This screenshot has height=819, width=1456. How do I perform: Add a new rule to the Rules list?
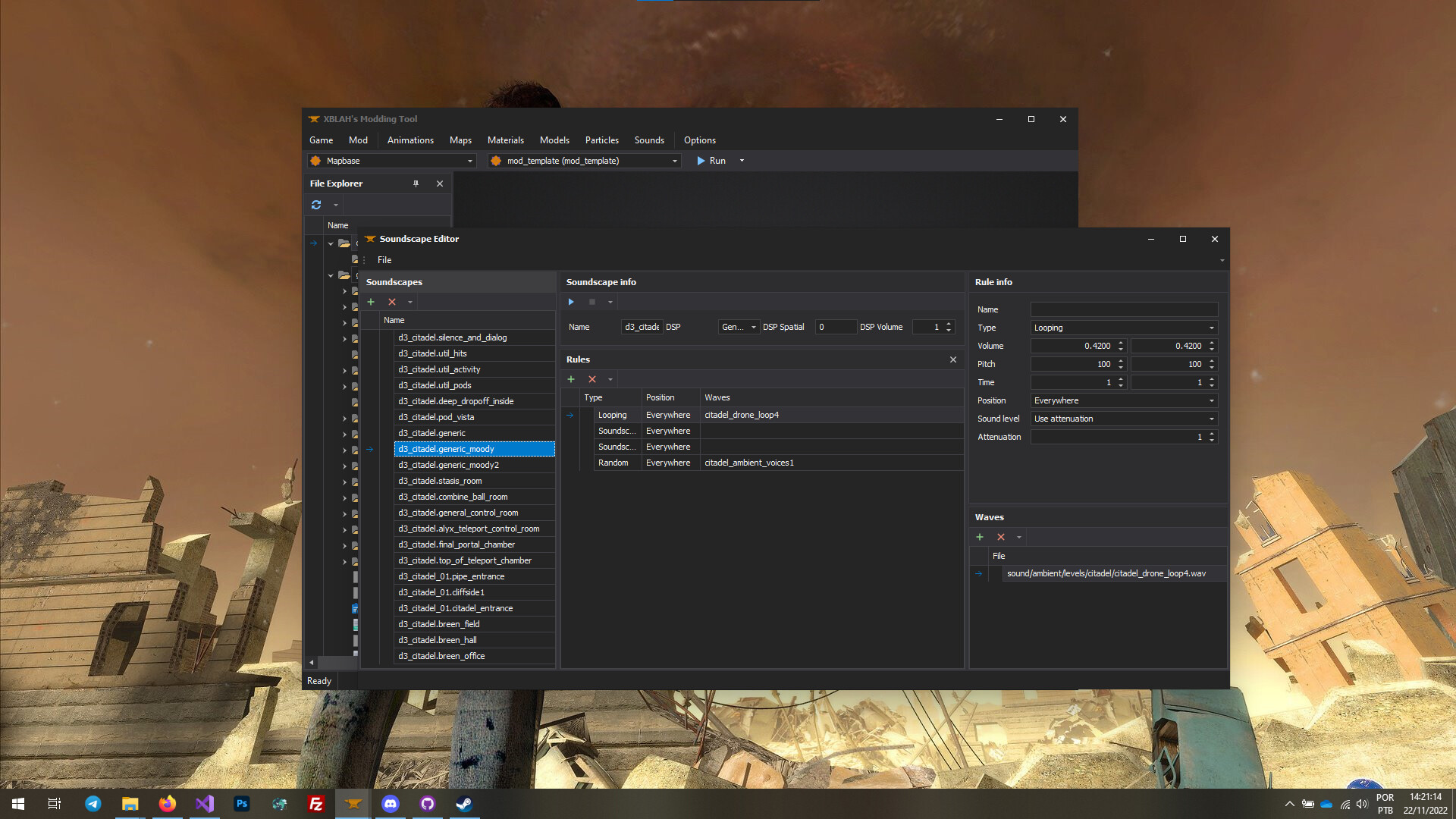tap(571, 378)
